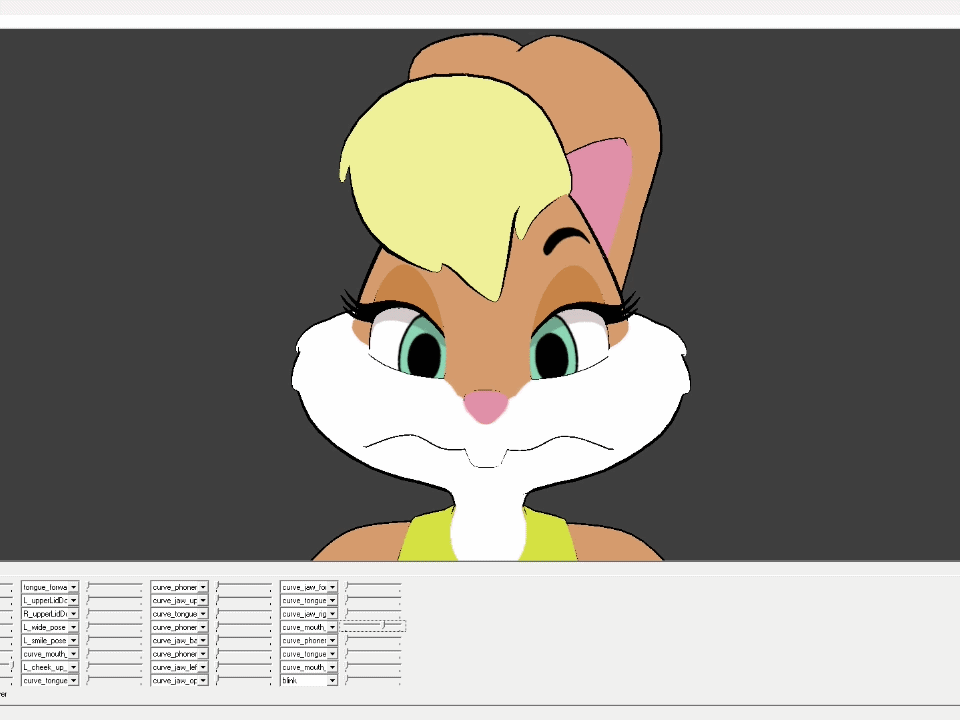Open curve_mouth_ dropdown directly above blink
Screen dimensions: 960x720
(x=309, y=667)
